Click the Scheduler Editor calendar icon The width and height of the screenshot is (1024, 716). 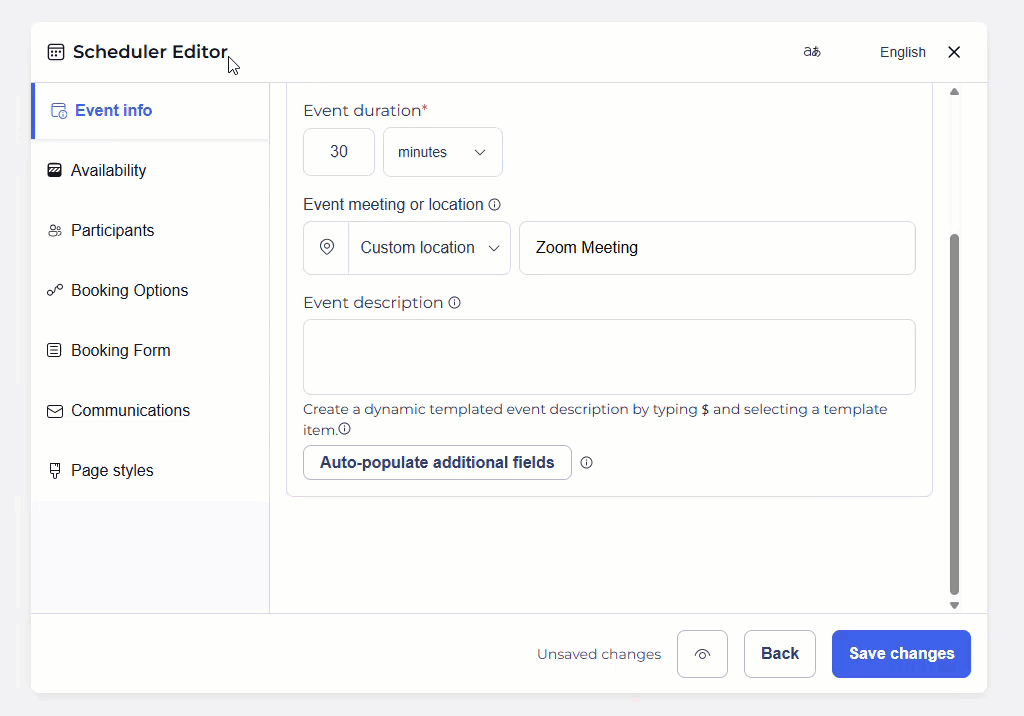pos(56,52)
